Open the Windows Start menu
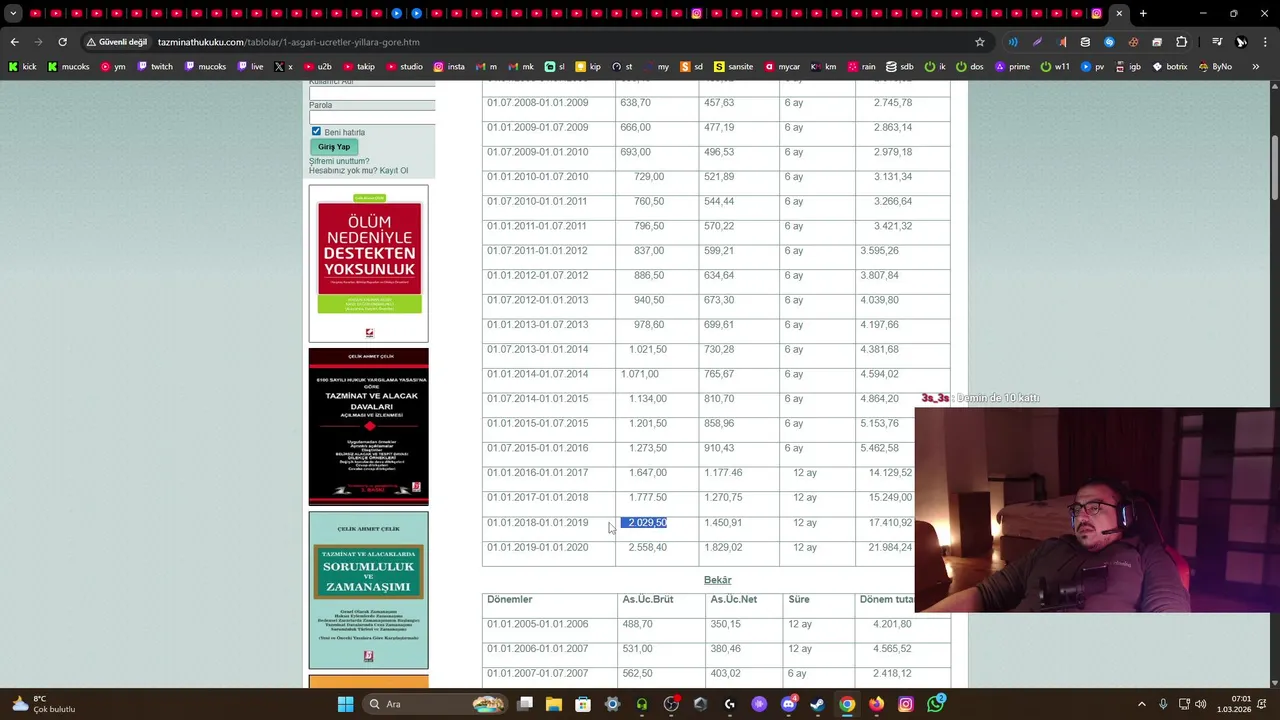 345,704
